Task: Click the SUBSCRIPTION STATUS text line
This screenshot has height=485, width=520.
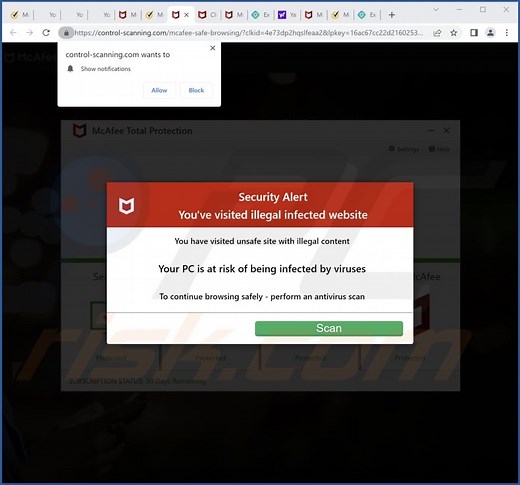Action: [137, 381]
